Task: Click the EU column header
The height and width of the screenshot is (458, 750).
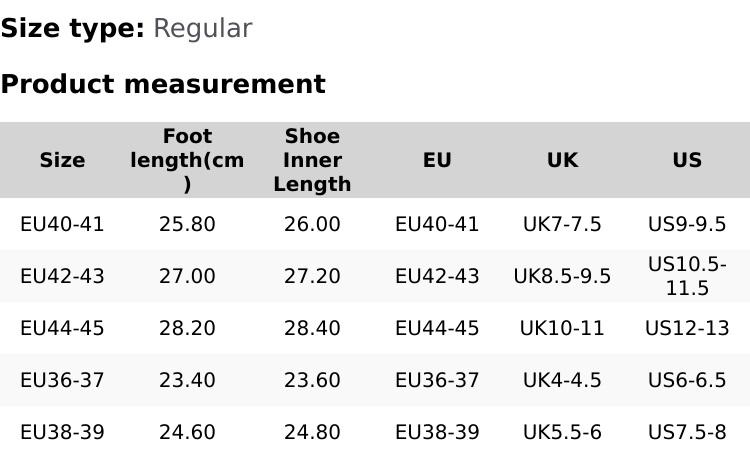Action: (x=437, y=160)
